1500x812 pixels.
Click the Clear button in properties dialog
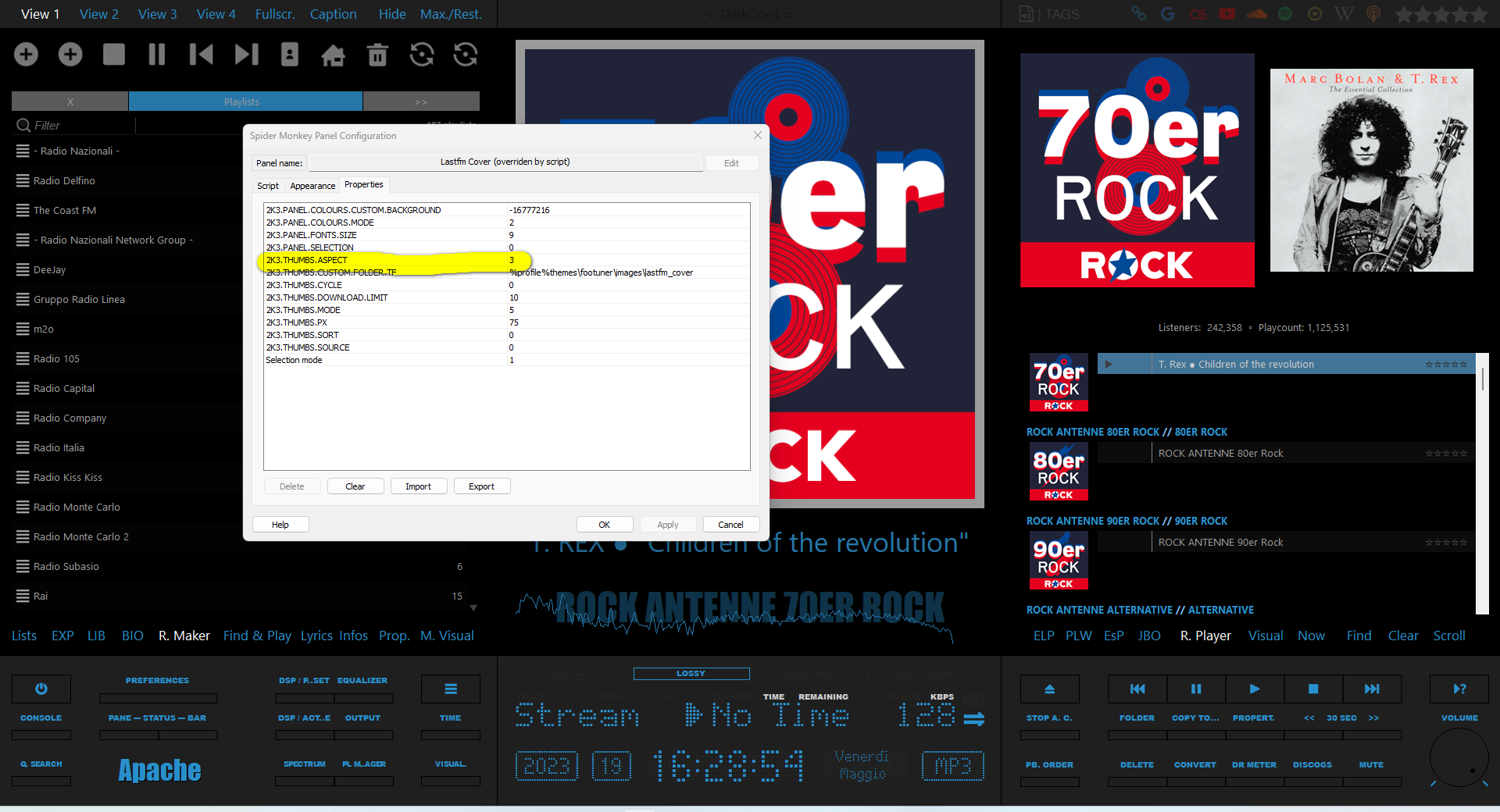355,486
